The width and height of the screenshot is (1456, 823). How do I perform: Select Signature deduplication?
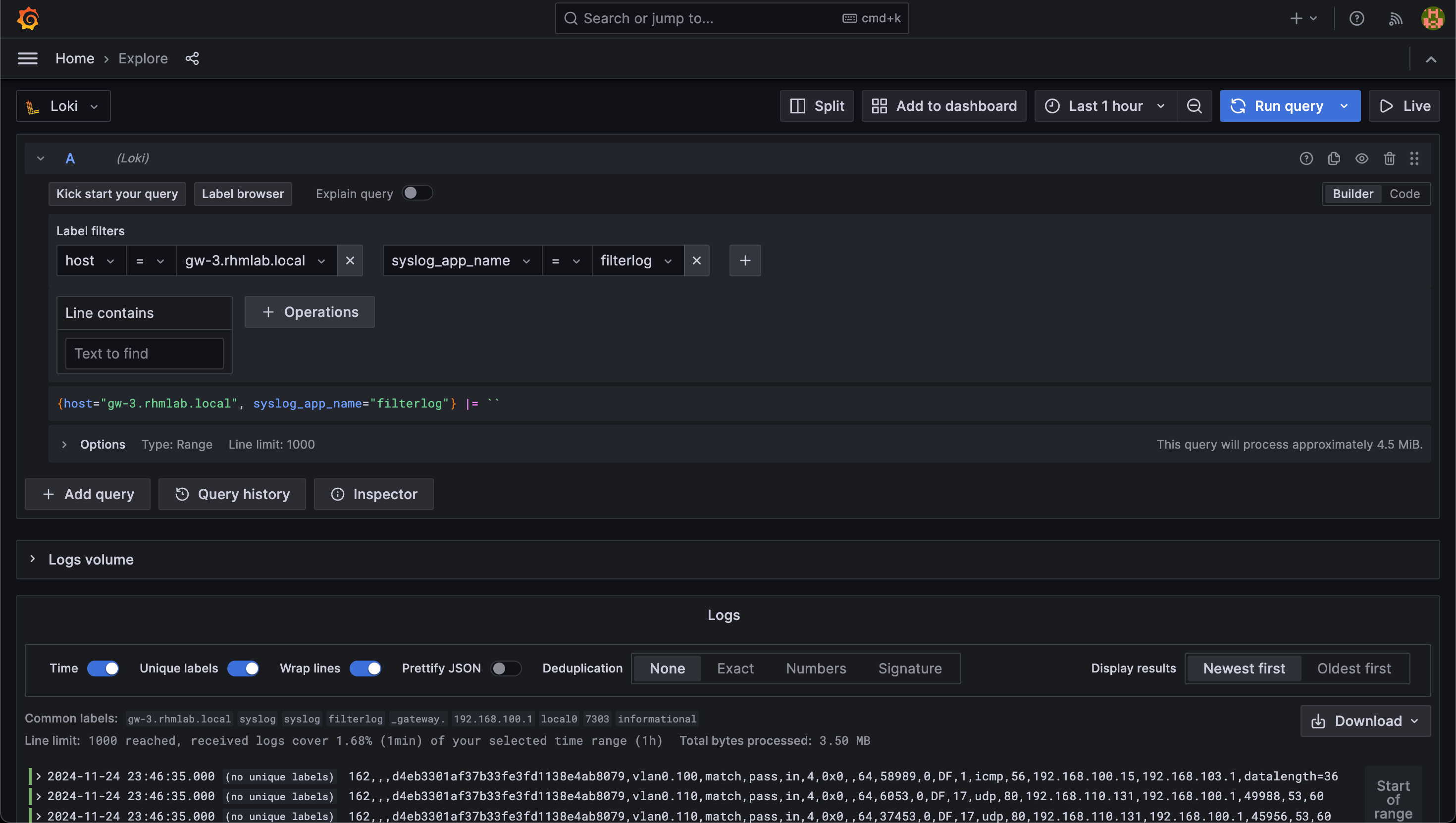point(910,669)
